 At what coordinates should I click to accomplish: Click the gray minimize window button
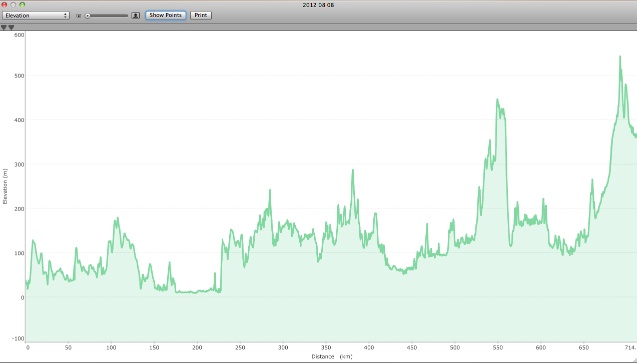click(13, 4)
